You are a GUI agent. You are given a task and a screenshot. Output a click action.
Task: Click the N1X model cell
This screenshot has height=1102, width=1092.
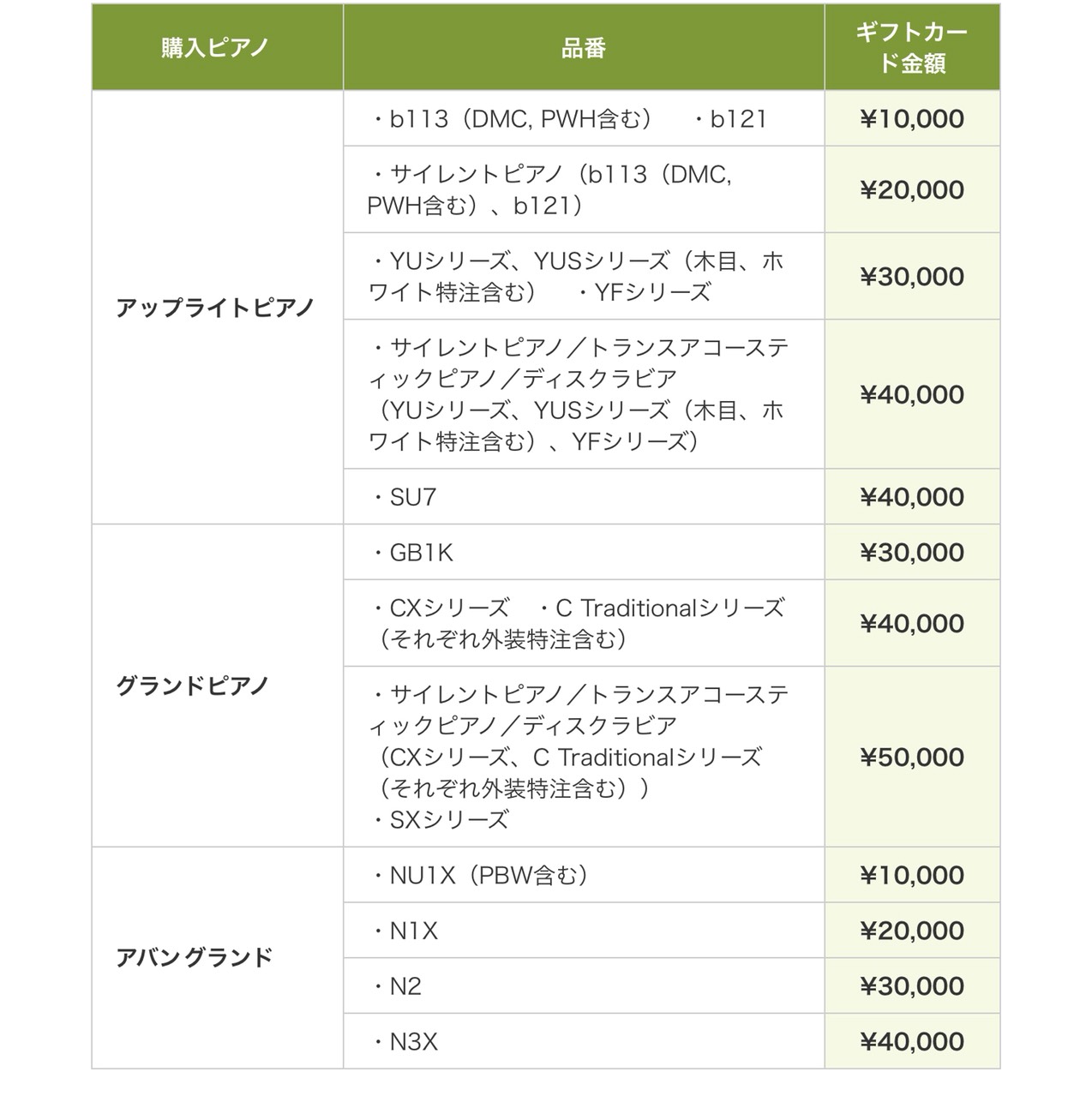(584, 930)
